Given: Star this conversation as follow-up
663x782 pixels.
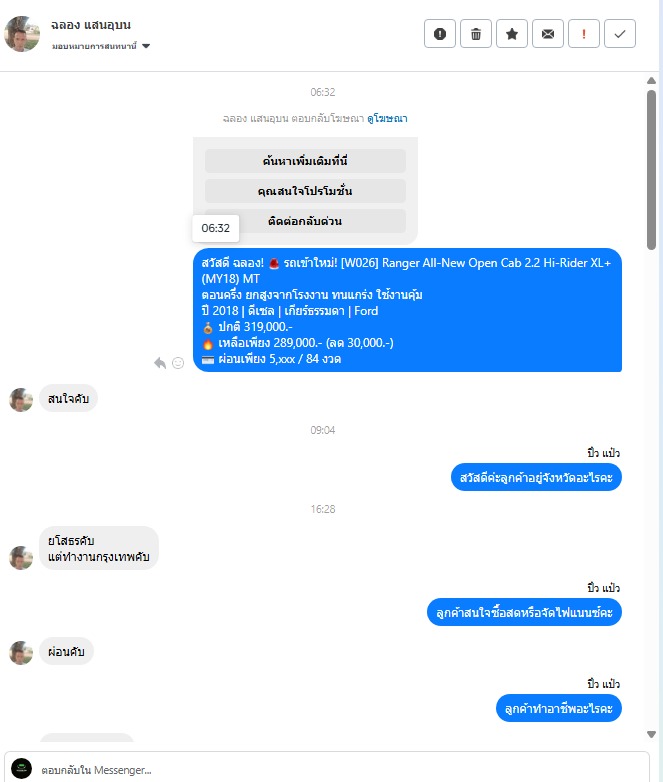Looking at the screenshot, I should [511, 34].
